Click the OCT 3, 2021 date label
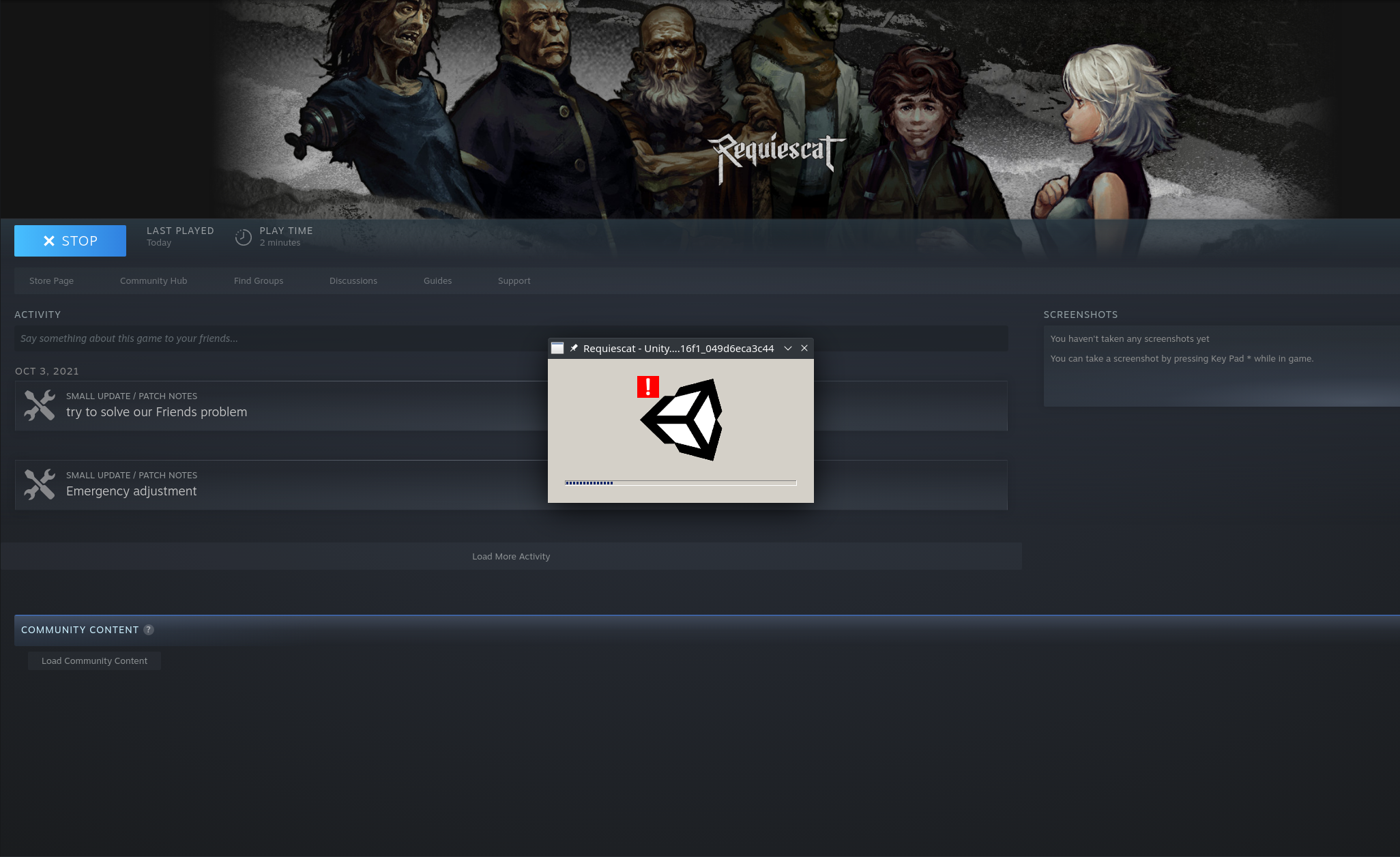The height and width of the screenshot is (857, 1400). tap(47, 371)
